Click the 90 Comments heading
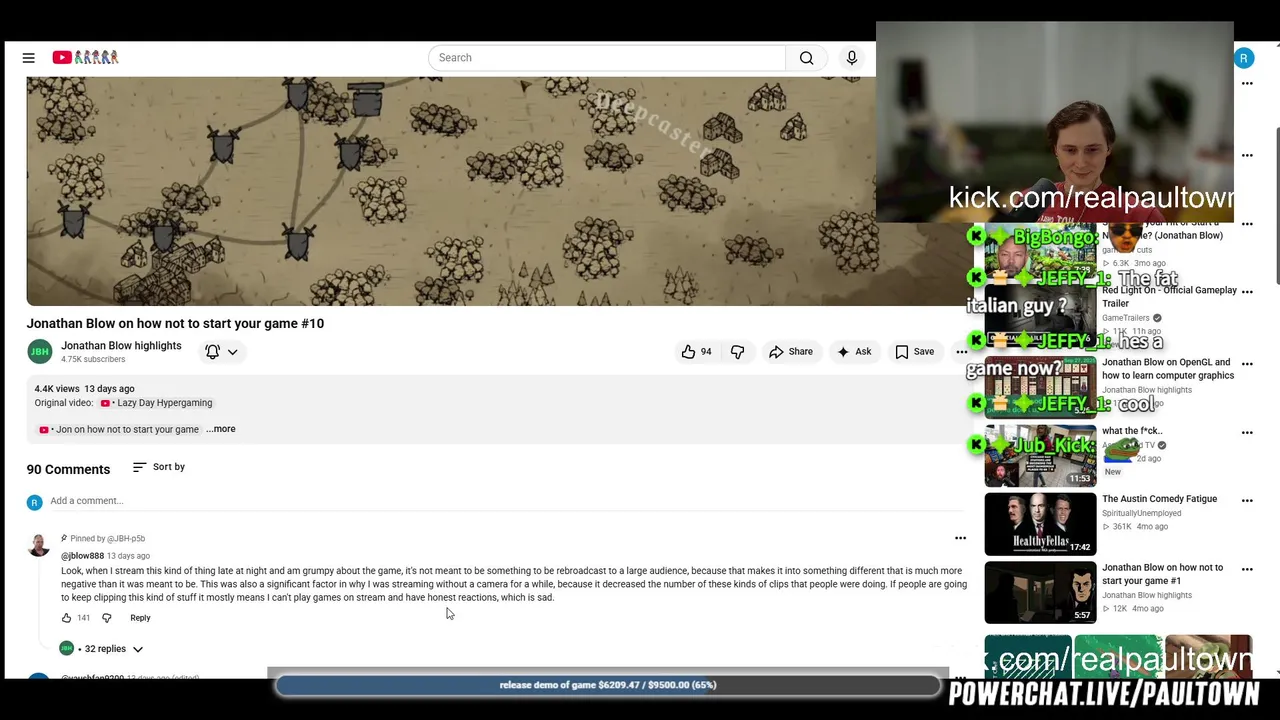The width and height of the screenshot is (1280, 720). pyautogui.click(x=68, y=470)
